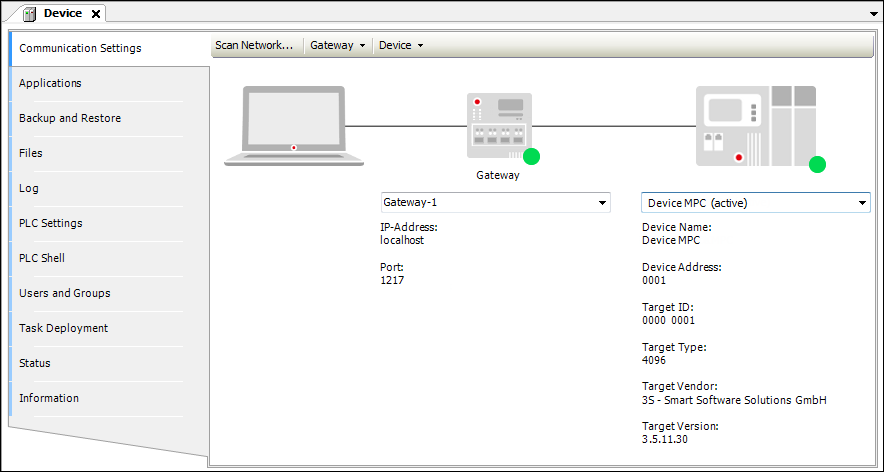Screen dimensions: 884x472
Task: Open the PLC Shell tab
Action: click(x=42, y=258)
